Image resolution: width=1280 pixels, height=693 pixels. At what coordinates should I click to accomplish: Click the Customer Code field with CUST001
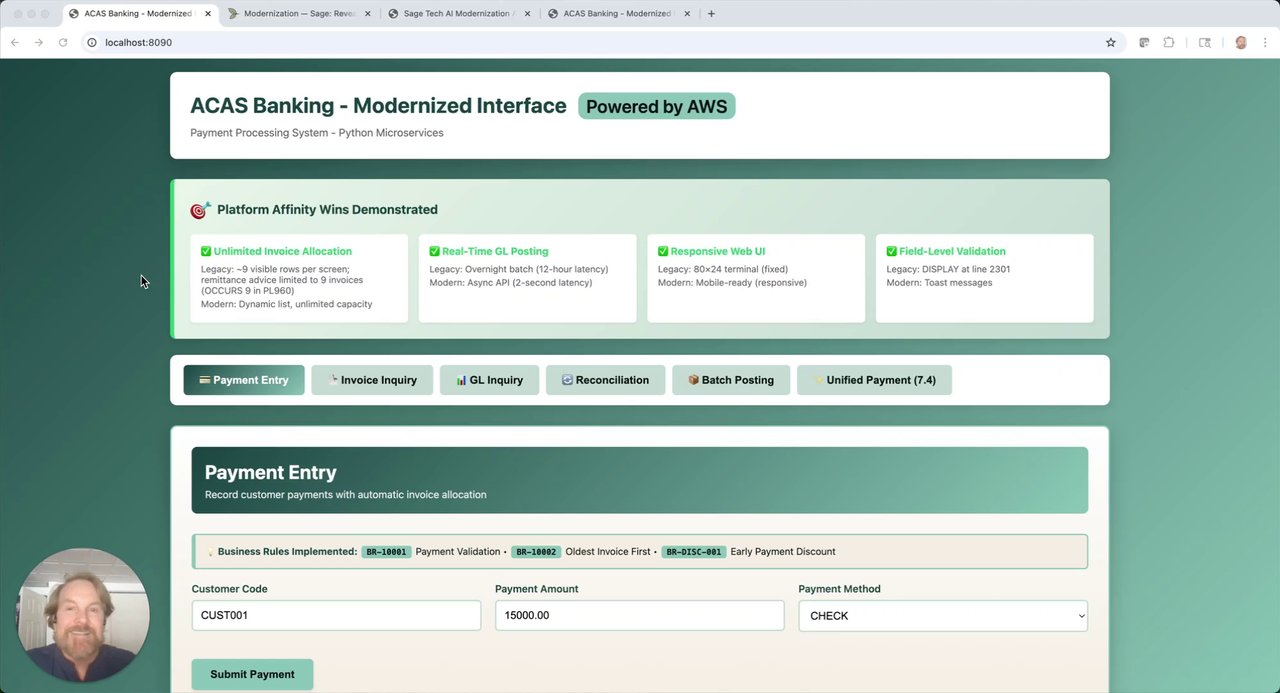coord(336,615)
